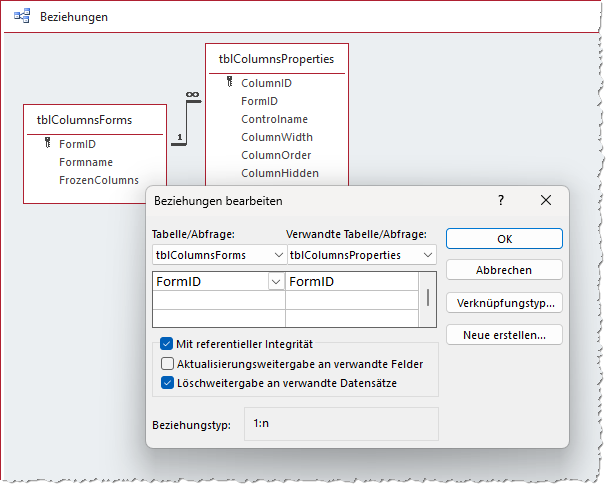Click primary key icon next to ColumnID
The image size is (608, 489).
click(x=229, y=83)
